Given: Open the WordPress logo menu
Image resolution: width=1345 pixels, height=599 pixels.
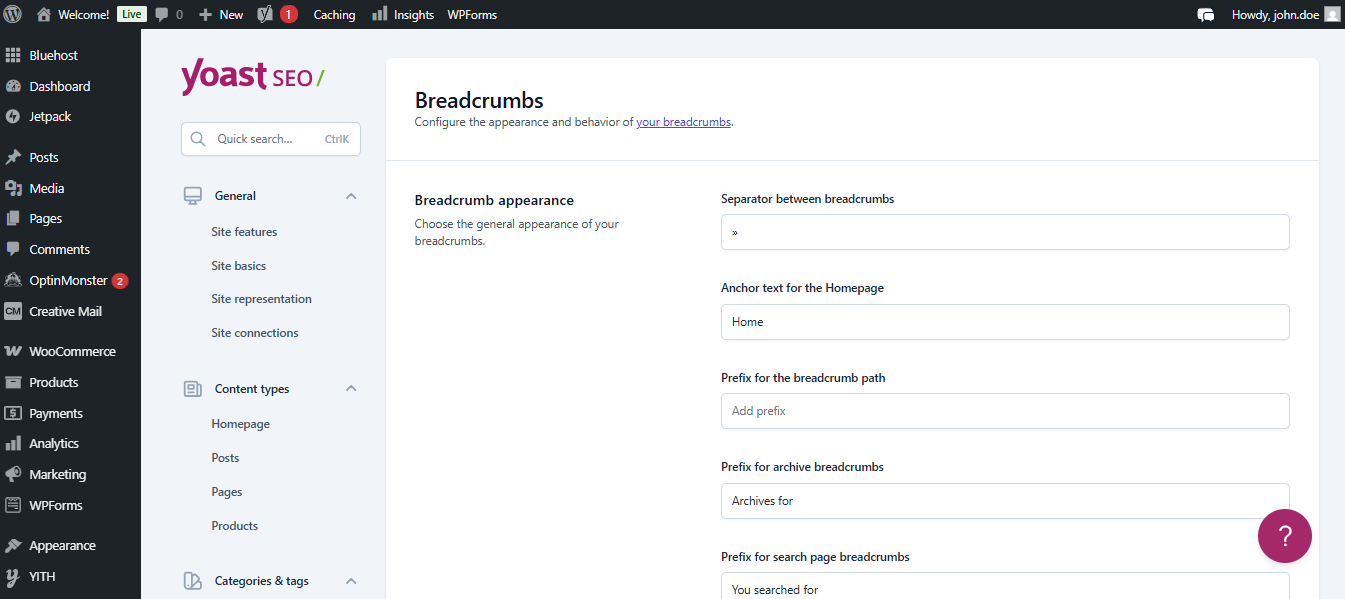Looking at the screenshot, I should (x=11, y=14).
